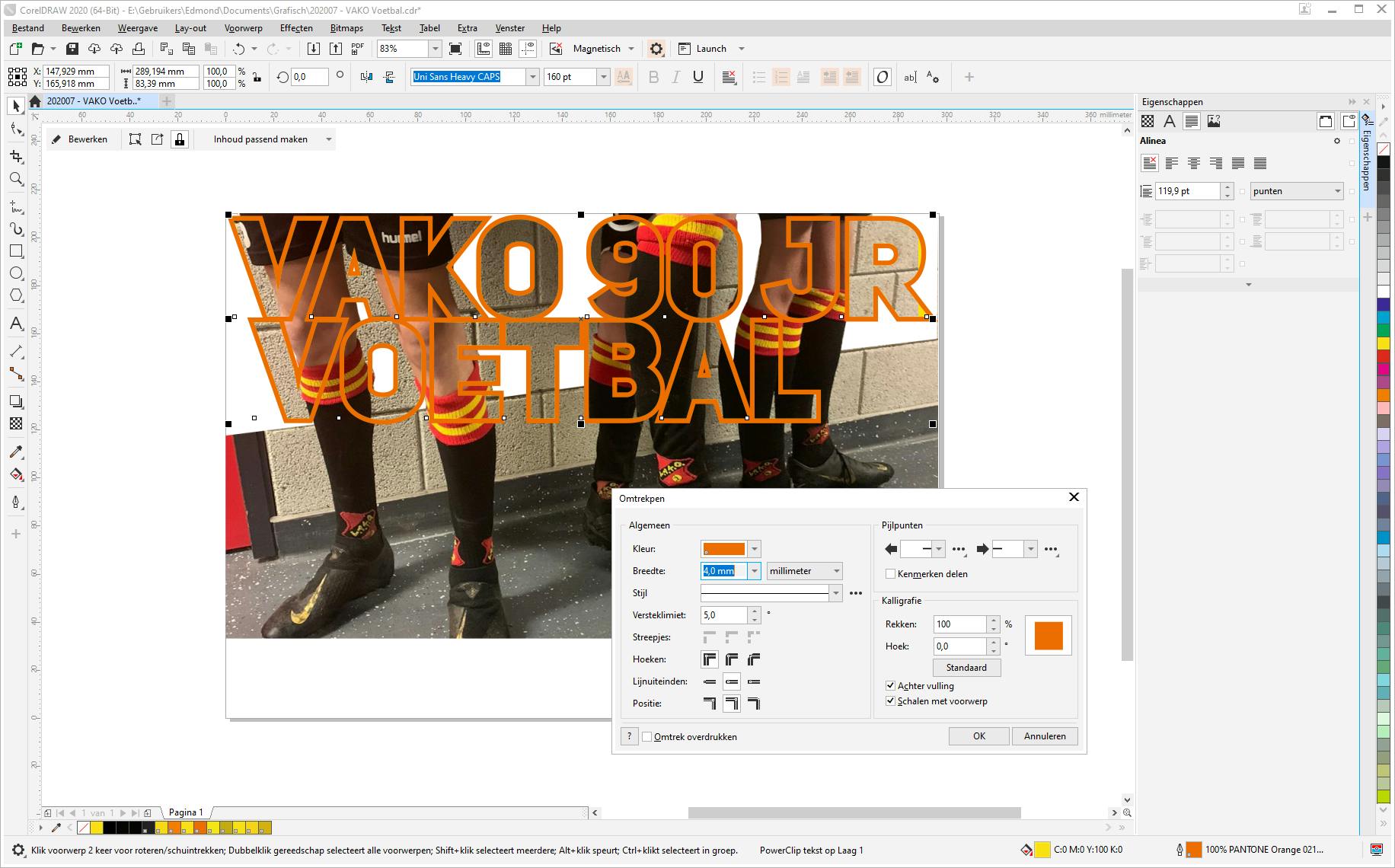The width and height of the screenshot is (1395, 868).
Task: Expand the outline Kleur dropdown
Action: pyautogui.click(x=754, y=549)
